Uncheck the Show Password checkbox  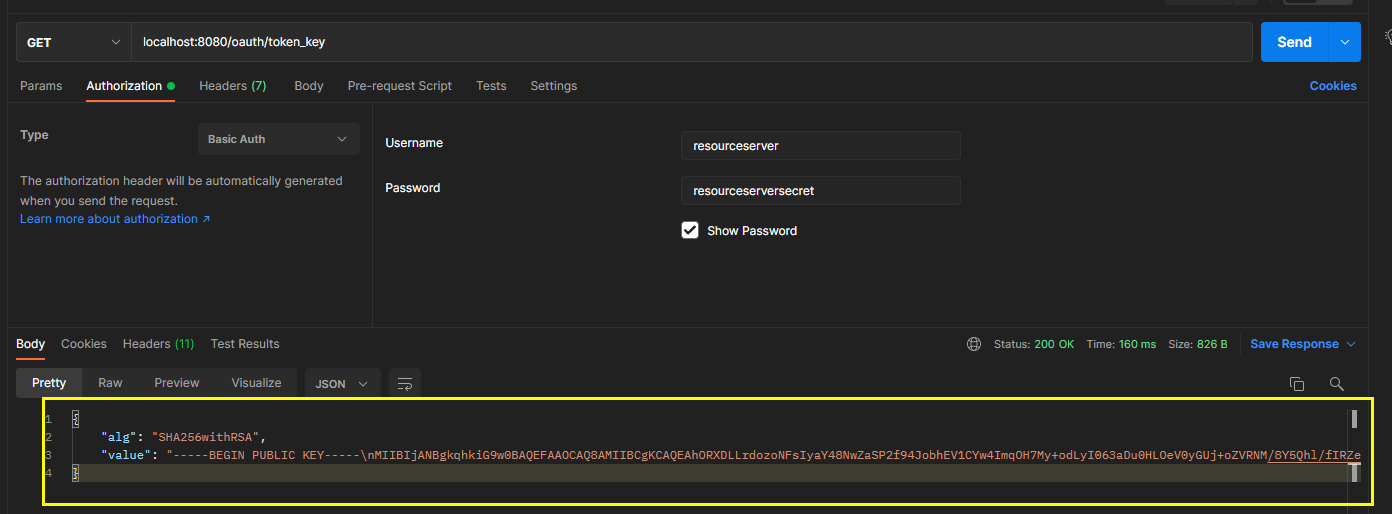[x=690, y=230]
